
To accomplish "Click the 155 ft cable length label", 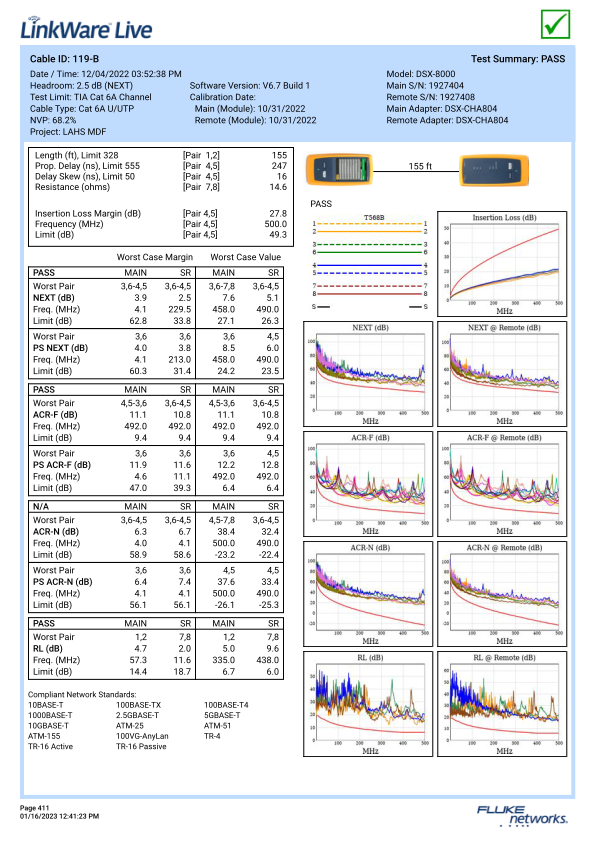I will (x=420, y=166).
